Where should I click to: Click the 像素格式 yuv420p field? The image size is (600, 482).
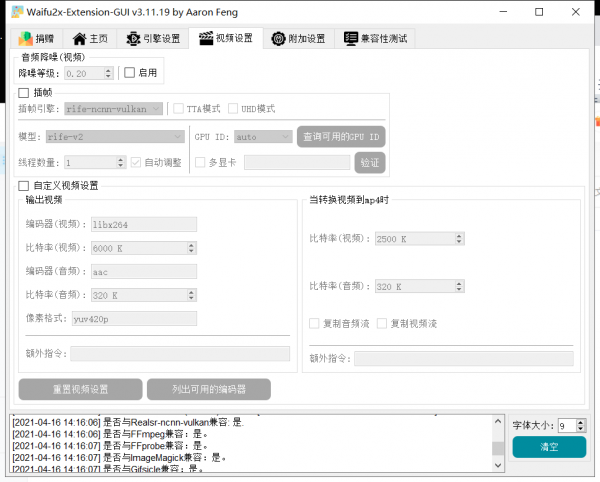135,319
